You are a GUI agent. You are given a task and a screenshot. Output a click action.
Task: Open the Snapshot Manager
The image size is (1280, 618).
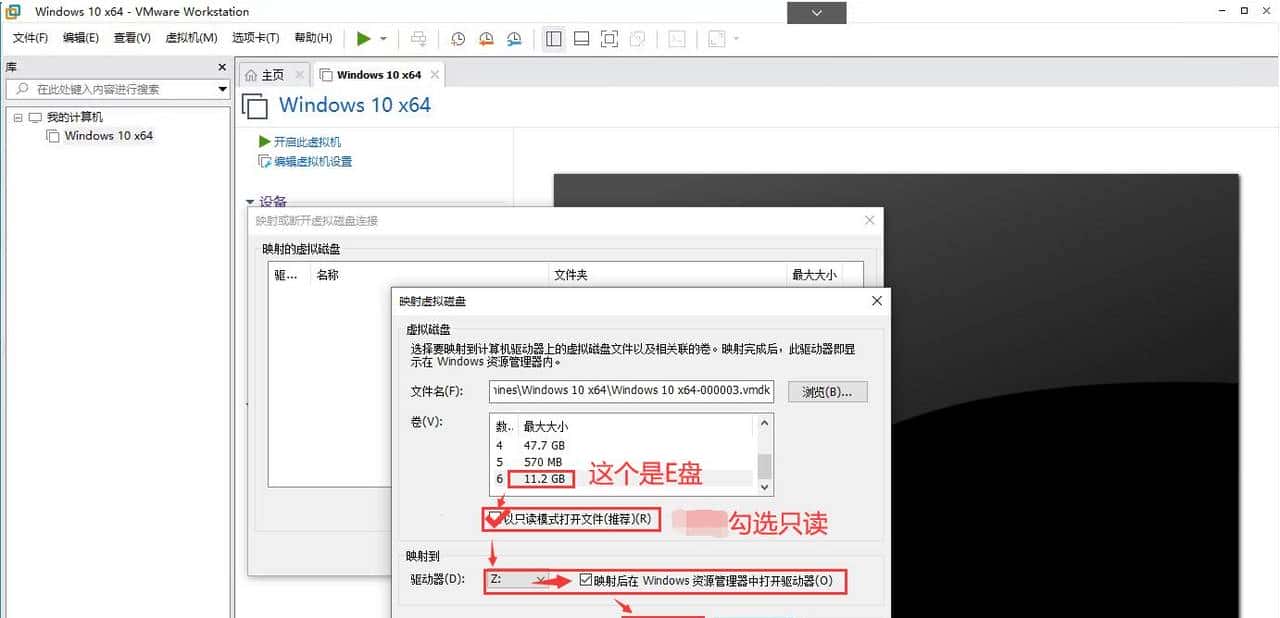point(514,38)
